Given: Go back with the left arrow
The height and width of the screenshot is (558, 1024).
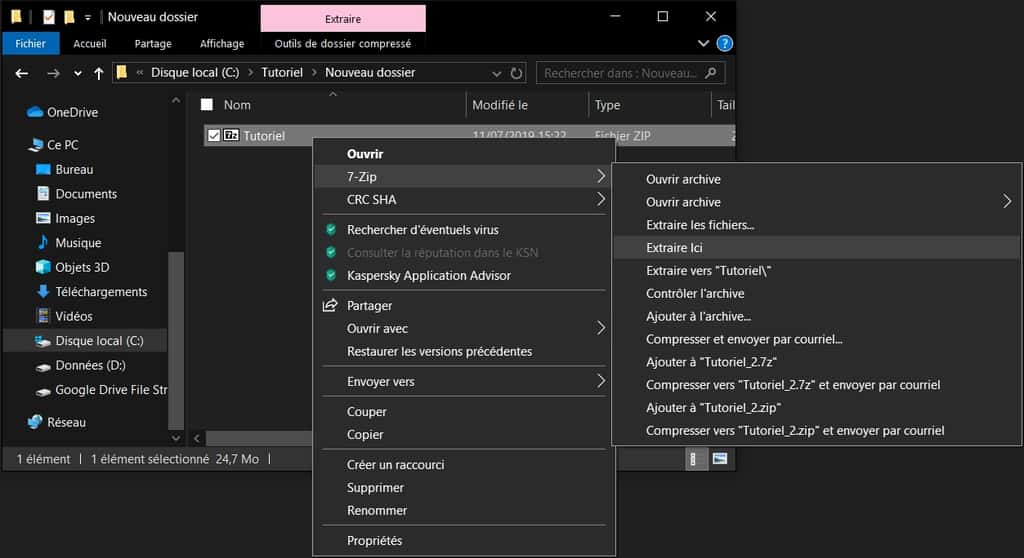Looking at the screenshot, I should click(22, 73).
